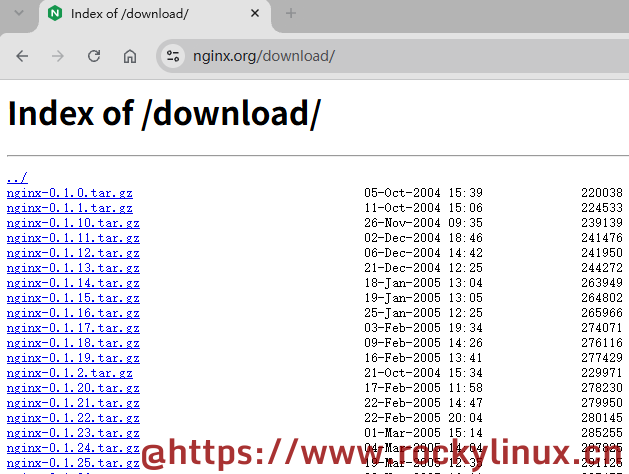The height and width of the screenshot is (474, 629).
Task: Download nginx-0.1.17.tar.gz
Action: (x=73, y=328)
